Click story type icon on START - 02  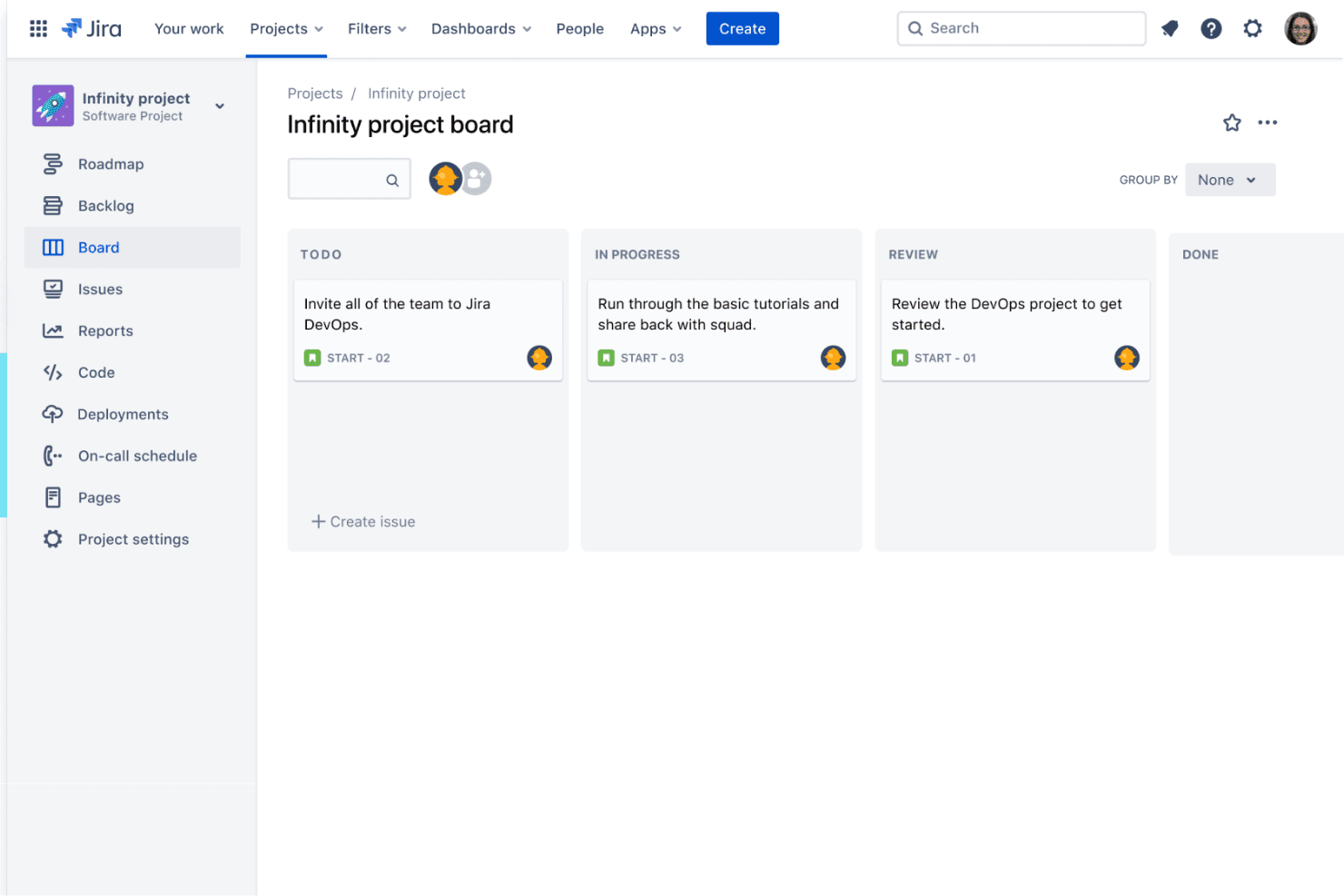pos(312,358)
